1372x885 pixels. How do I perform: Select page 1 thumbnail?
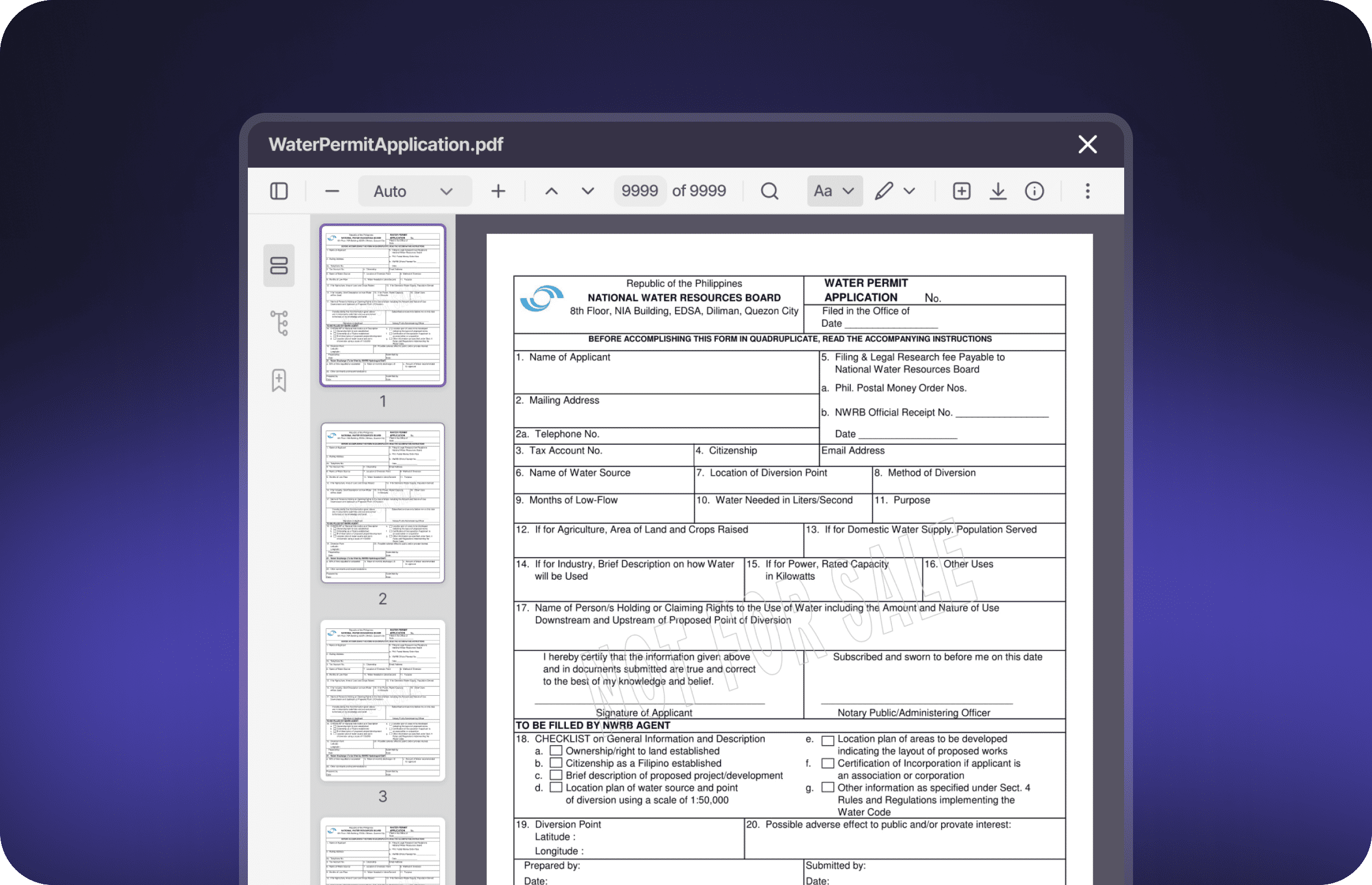click(383, 305)
